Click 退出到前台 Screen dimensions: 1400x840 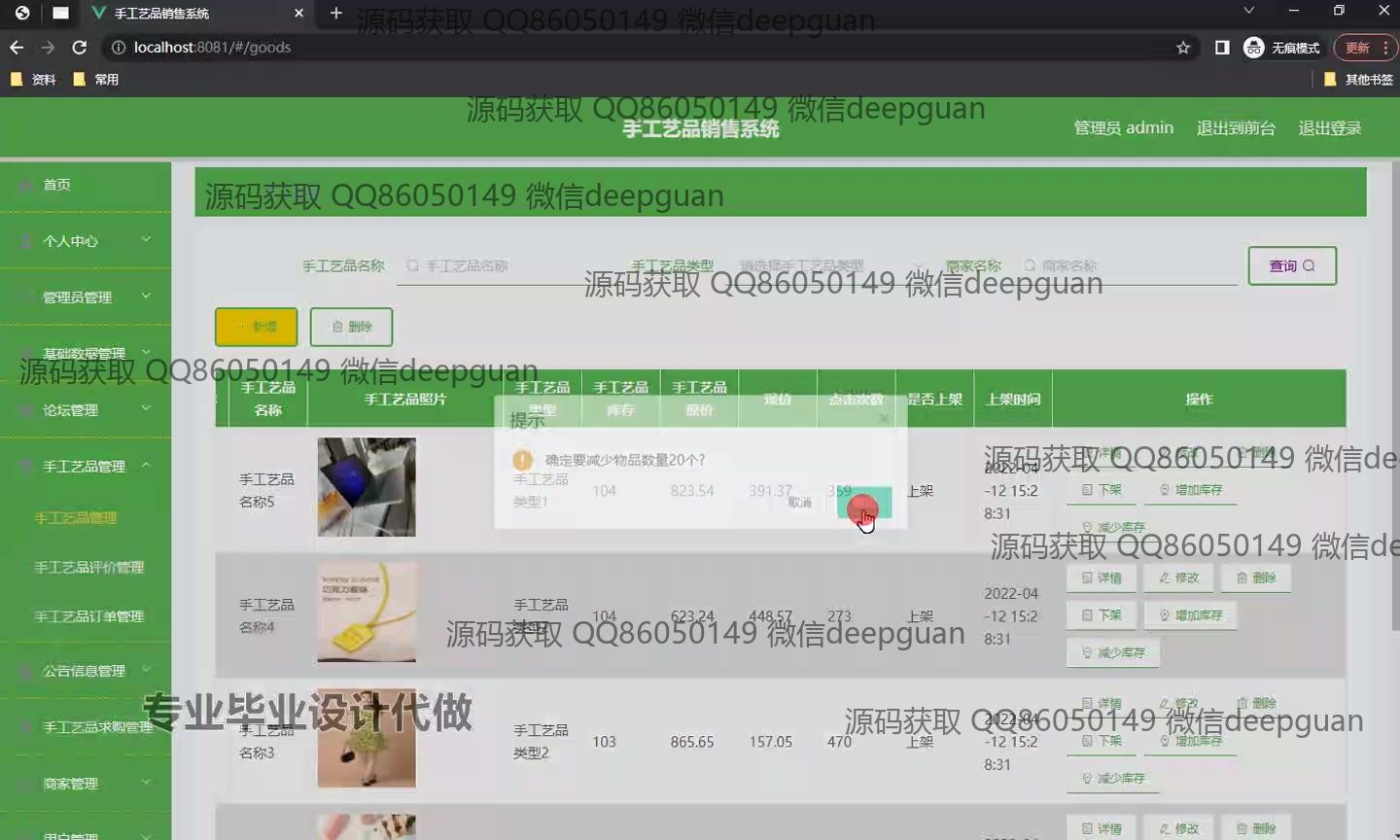click(1236, 127)
